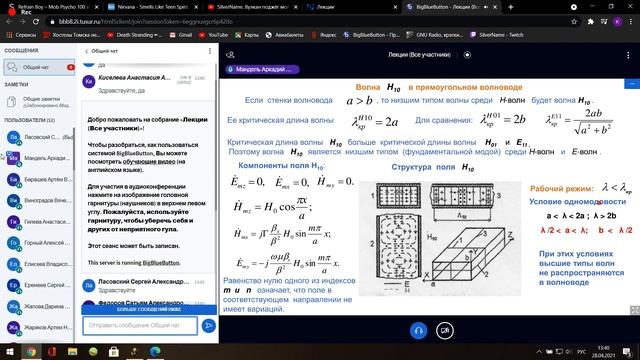Select user Жапова Дарима in the list
The width and height of the screenshot is (640, 360).
pos(39,306)
